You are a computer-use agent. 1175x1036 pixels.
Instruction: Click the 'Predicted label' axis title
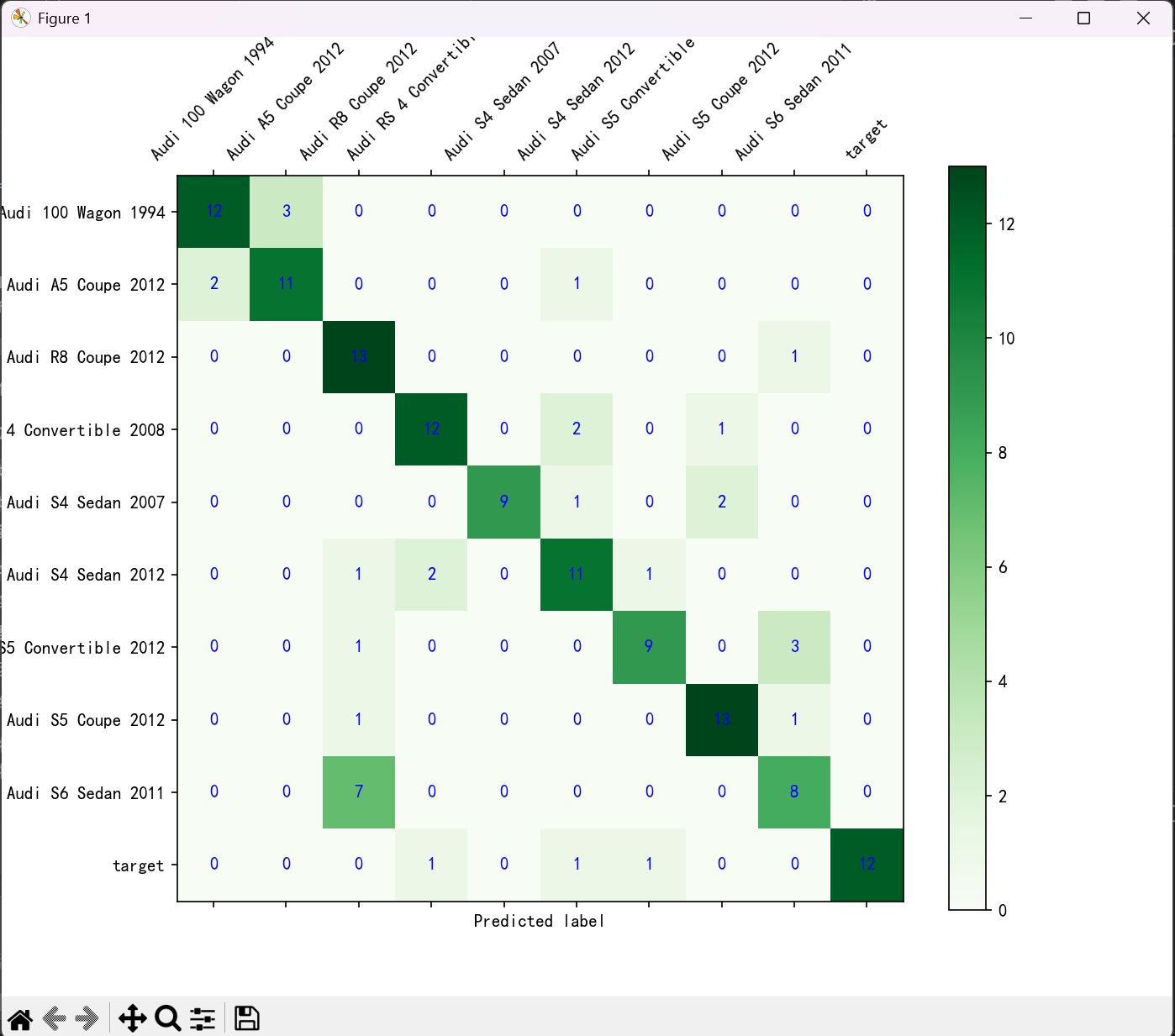tap(539, 921)
